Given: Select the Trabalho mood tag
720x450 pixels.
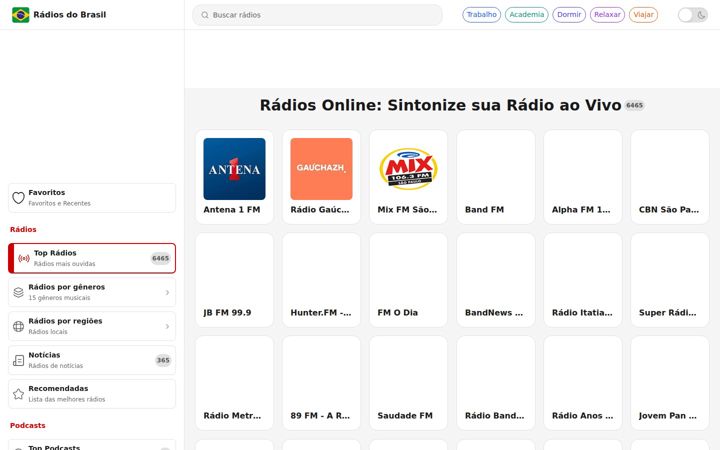Looking at the screenshot, I should point(481,15).
